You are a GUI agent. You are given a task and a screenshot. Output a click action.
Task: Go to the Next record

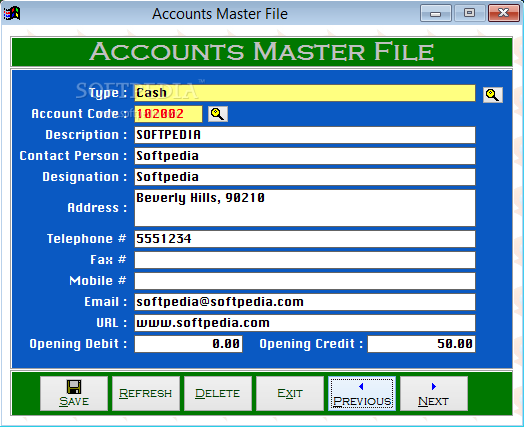tap(434, 393)
